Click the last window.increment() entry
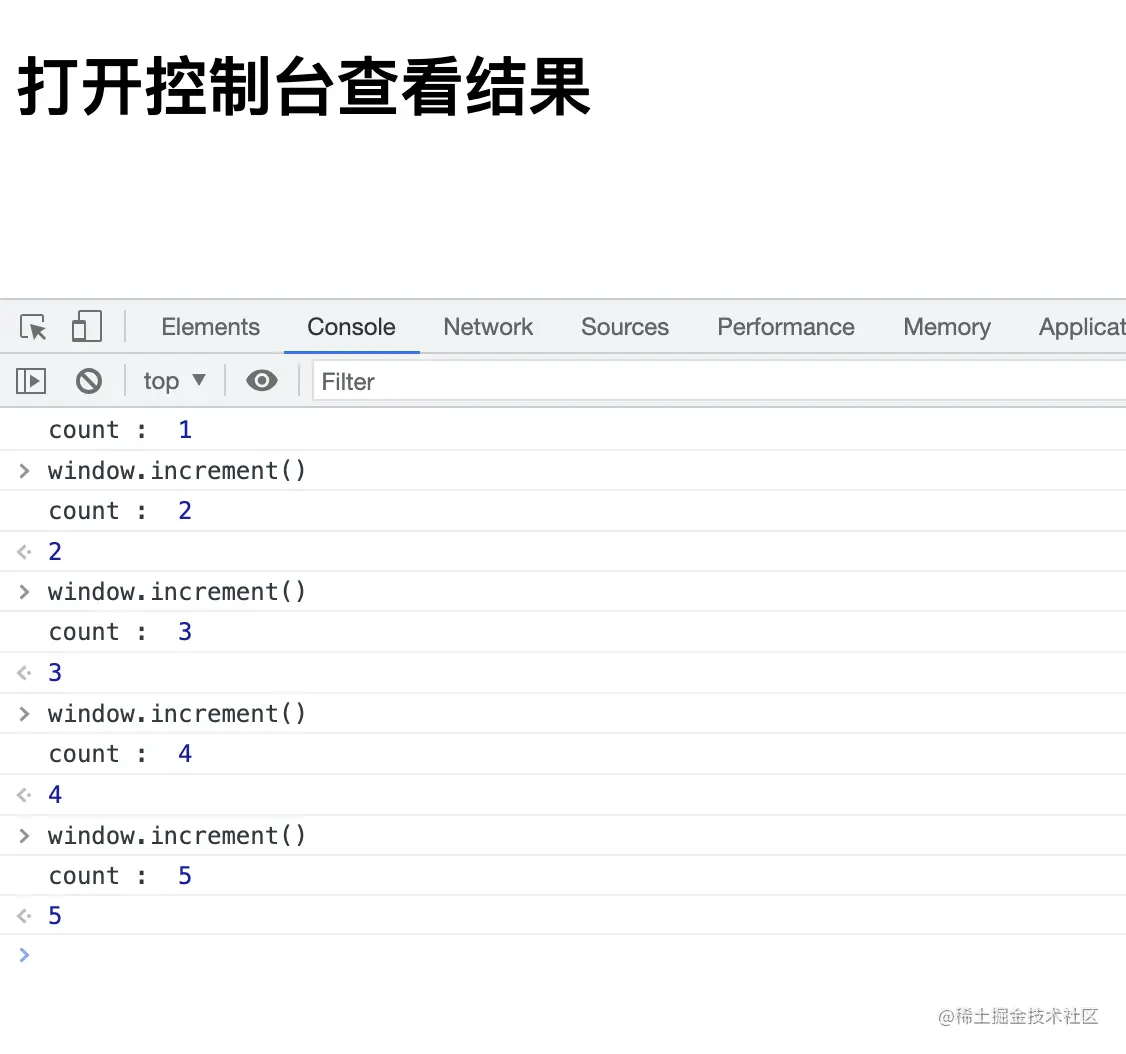The height and width of the screenshot is (1054, 1126). coord(177,835)
